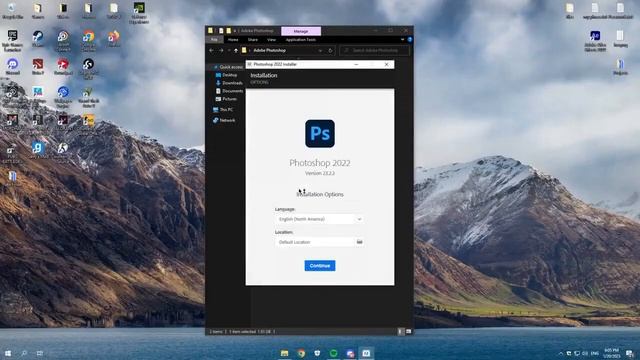Screen dimensions: 640x360
Task: Click the Default Location input field
Action: coord(314,242)
